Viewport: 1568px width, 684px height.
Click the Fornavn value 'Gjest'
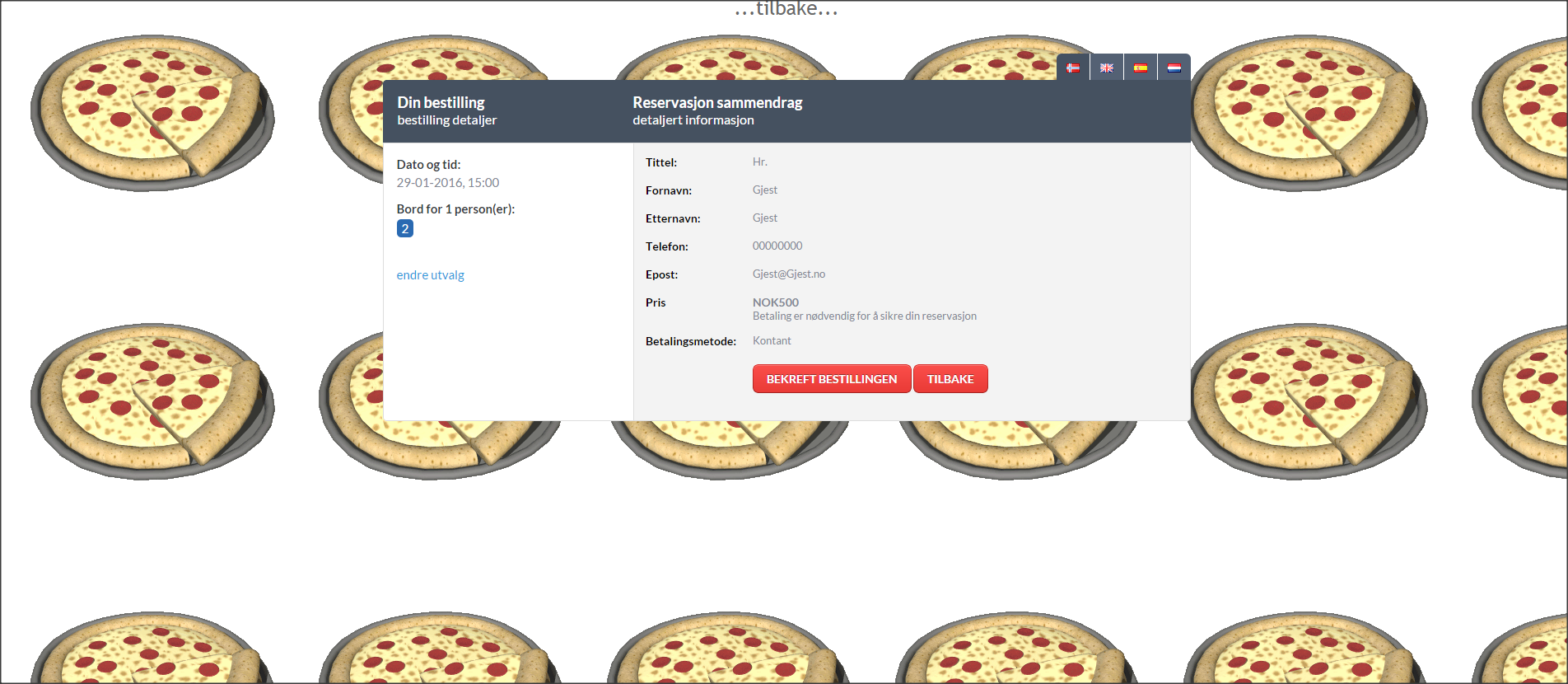coord(764,190)
